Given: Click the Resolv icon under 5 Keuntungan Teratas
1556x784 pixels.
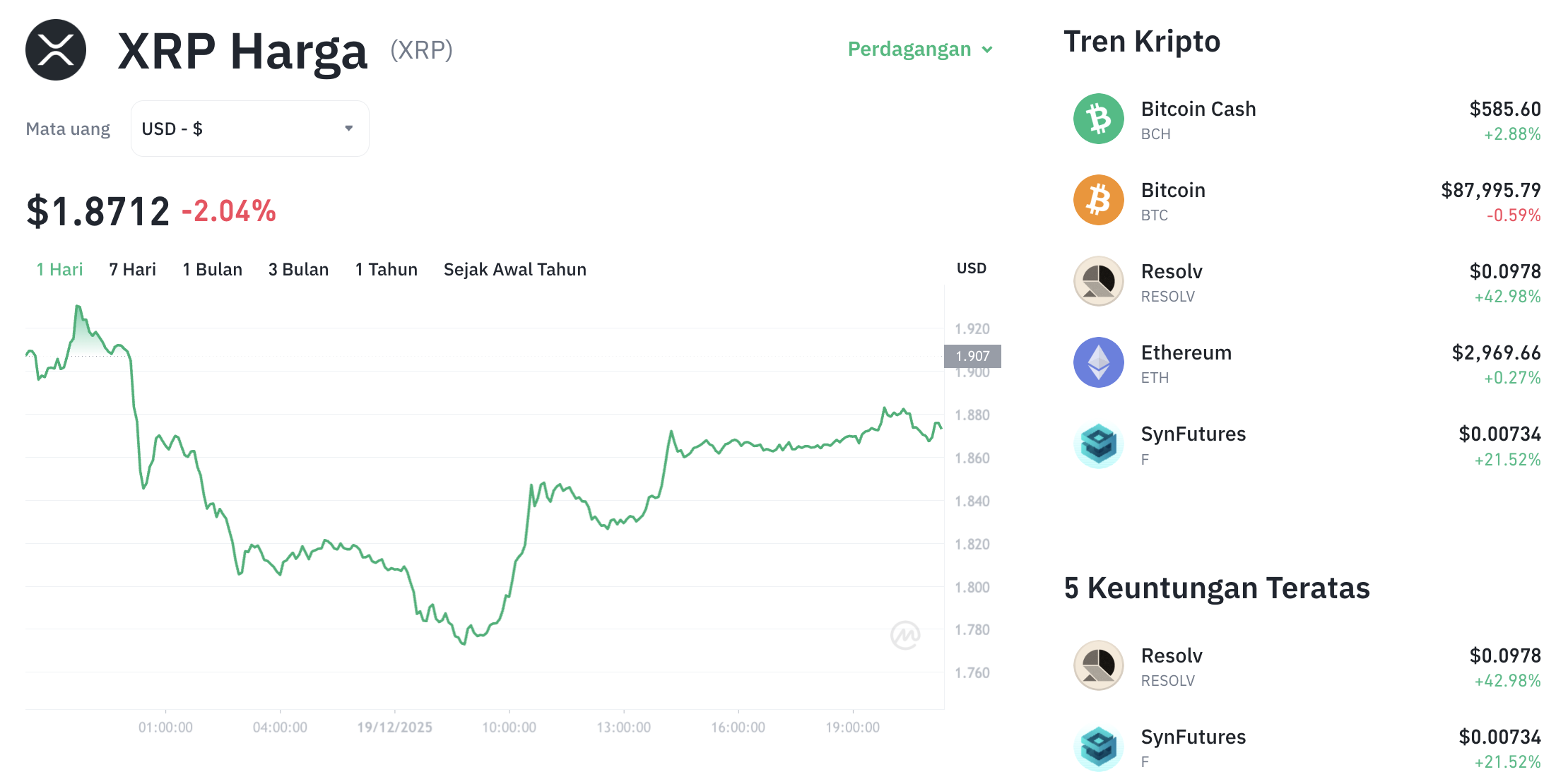Looking at the screenshot, I should click(x=1098, y=666).
